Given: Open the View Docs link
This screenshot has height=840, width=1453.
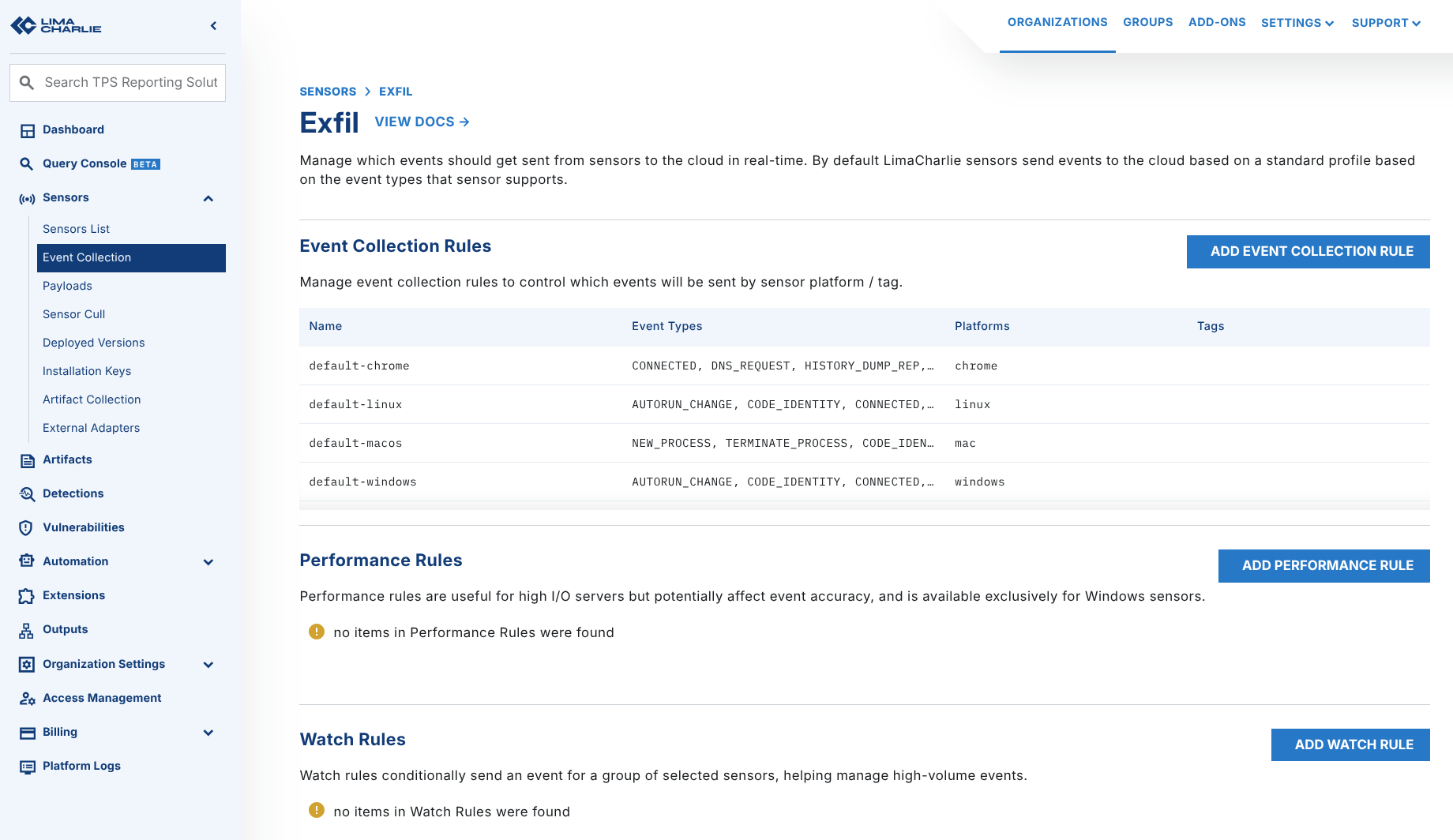Looking at the screenshot, I should [x=422, y=122].
